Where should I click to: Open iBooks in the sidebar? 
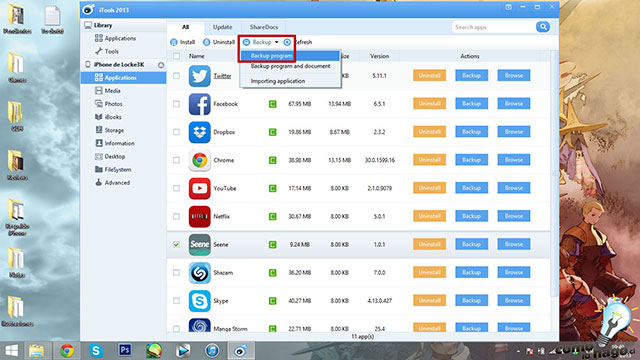coord(108,117)
